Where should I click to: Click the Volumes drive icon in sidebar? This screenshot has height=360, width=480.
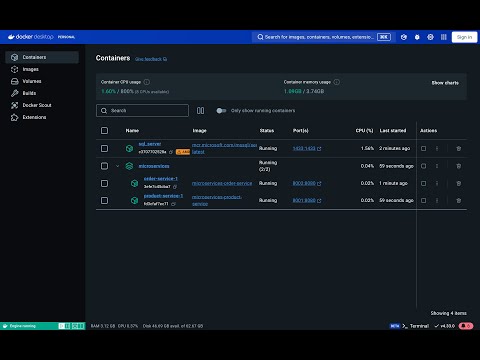coord(14,81)
